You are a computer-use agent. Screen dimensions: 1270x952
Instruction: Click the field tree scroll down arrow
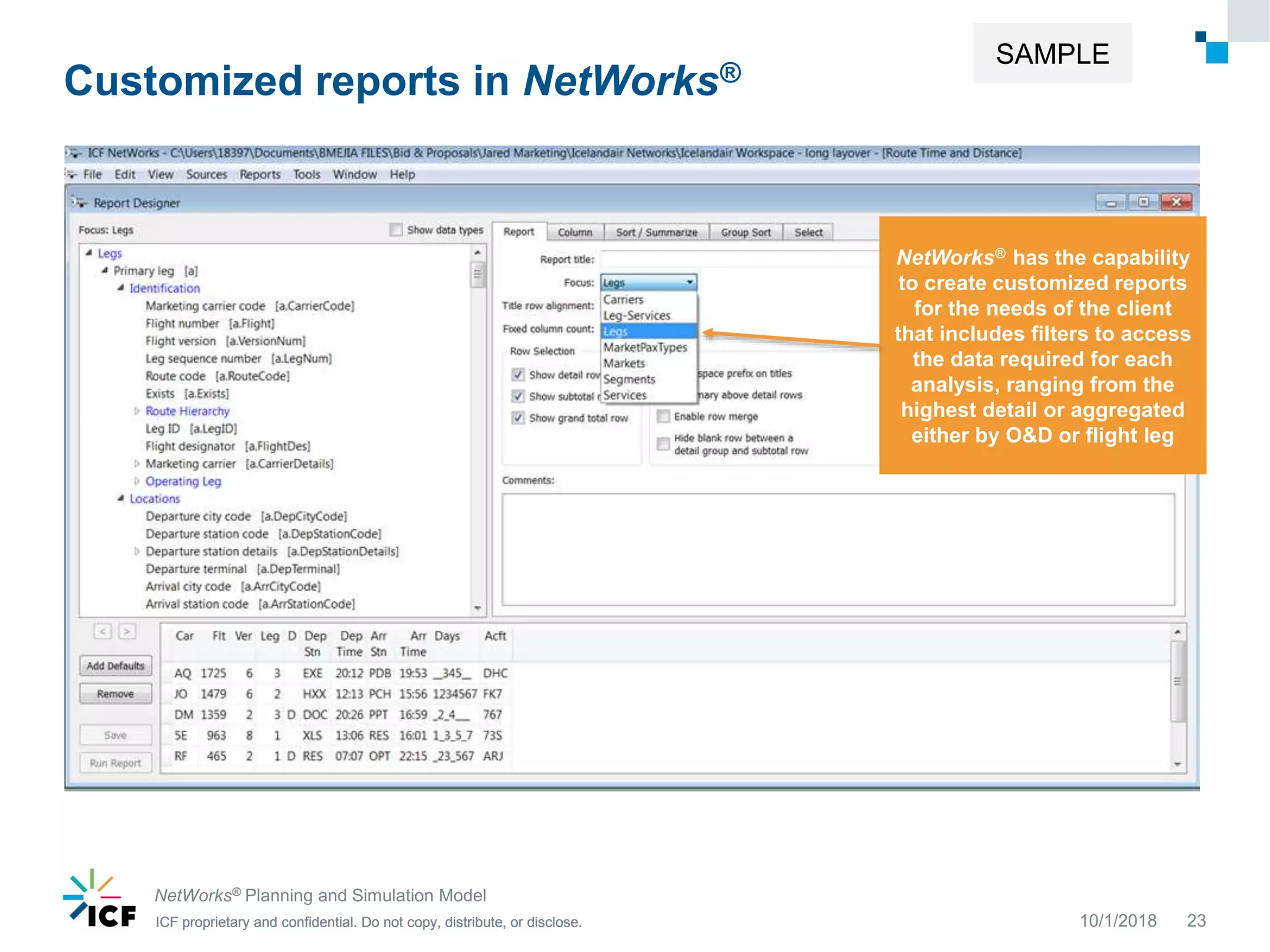click(x=477, y=608)
